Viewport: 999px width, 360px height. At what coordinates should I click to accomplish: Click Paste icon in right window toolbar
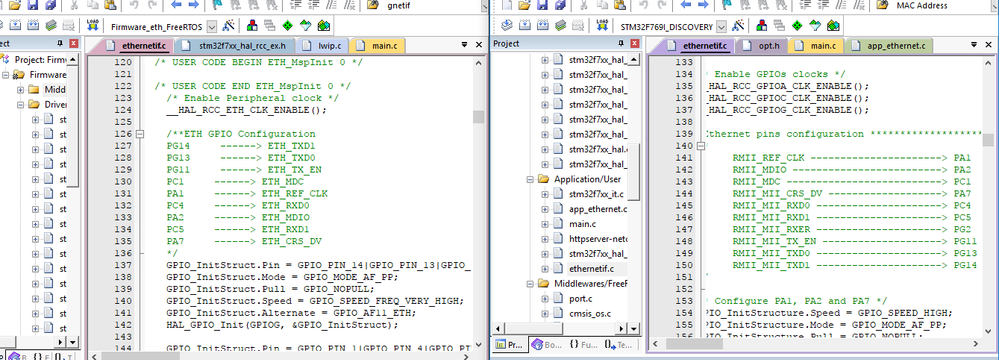[x=620, y=5]
